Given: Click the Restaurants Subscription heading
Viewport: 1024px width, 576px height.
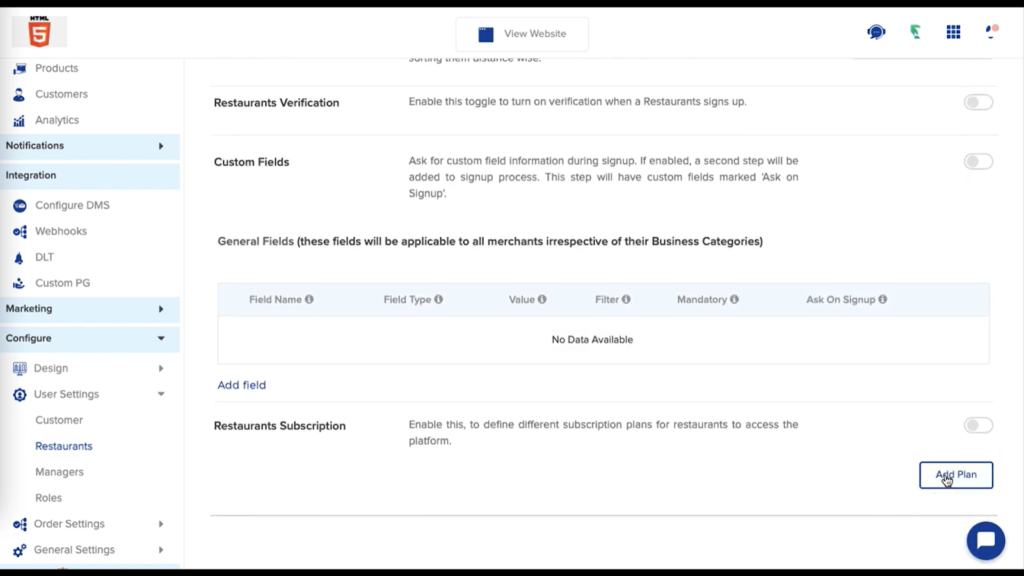Looking at the screenshot, I should [280, 426].
